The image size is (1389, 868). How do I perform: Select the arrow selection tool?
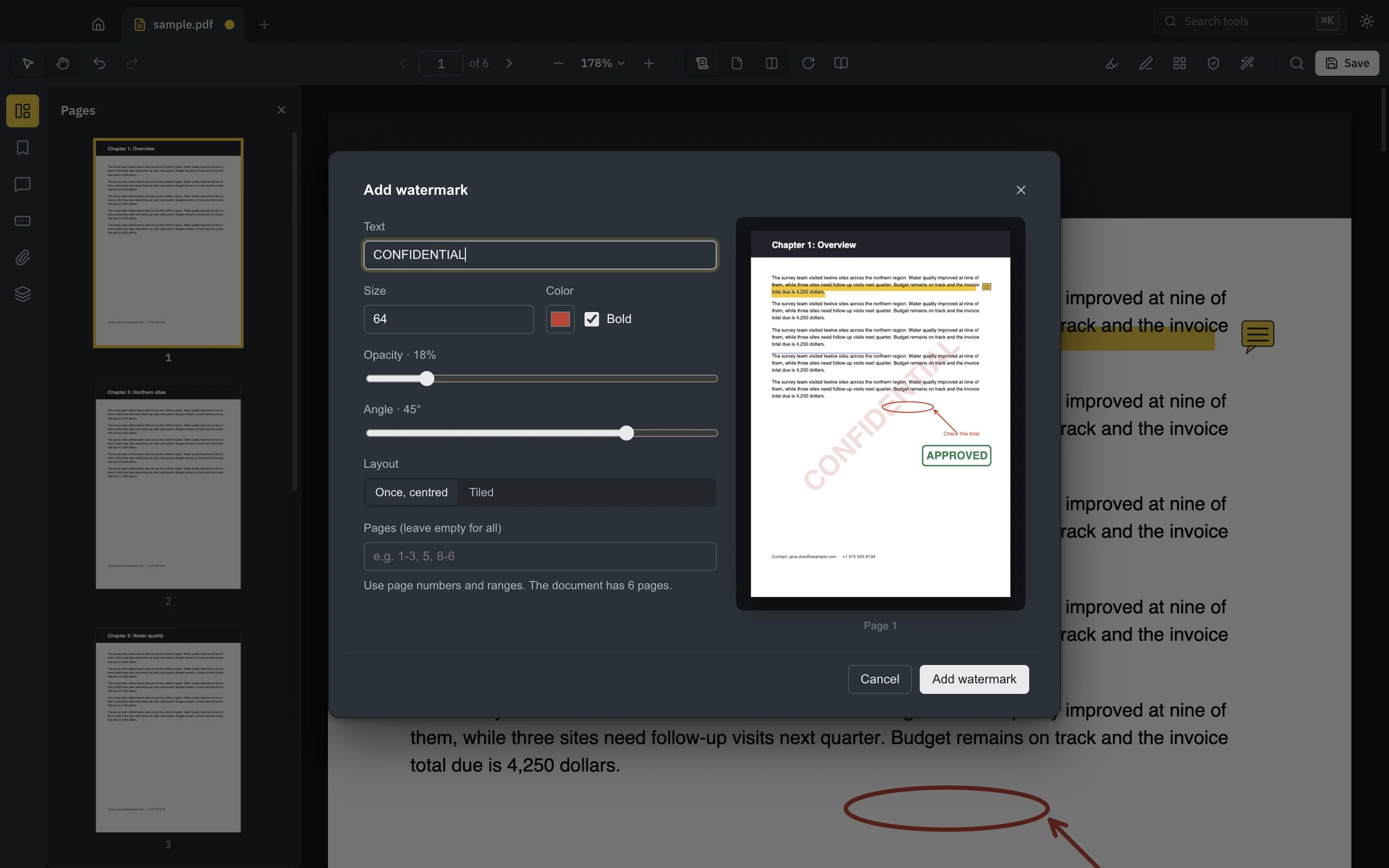pyautogui.click(x=28, y=63)
